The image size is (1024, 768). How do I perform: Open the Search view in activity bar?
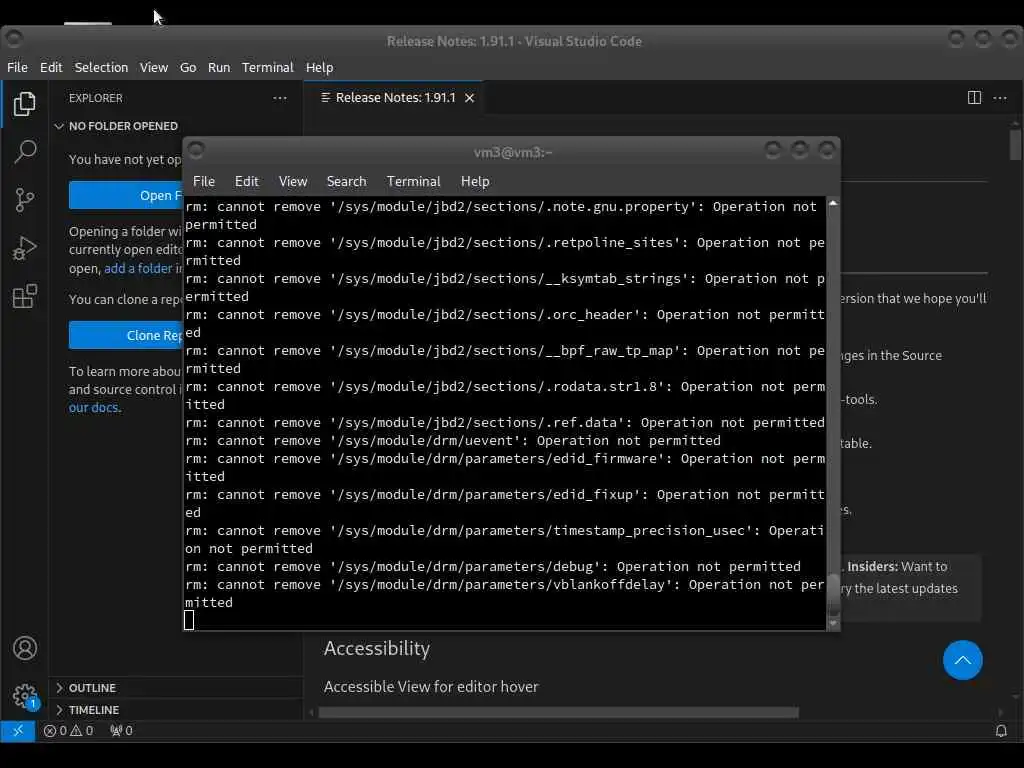[x=25, y=152]
